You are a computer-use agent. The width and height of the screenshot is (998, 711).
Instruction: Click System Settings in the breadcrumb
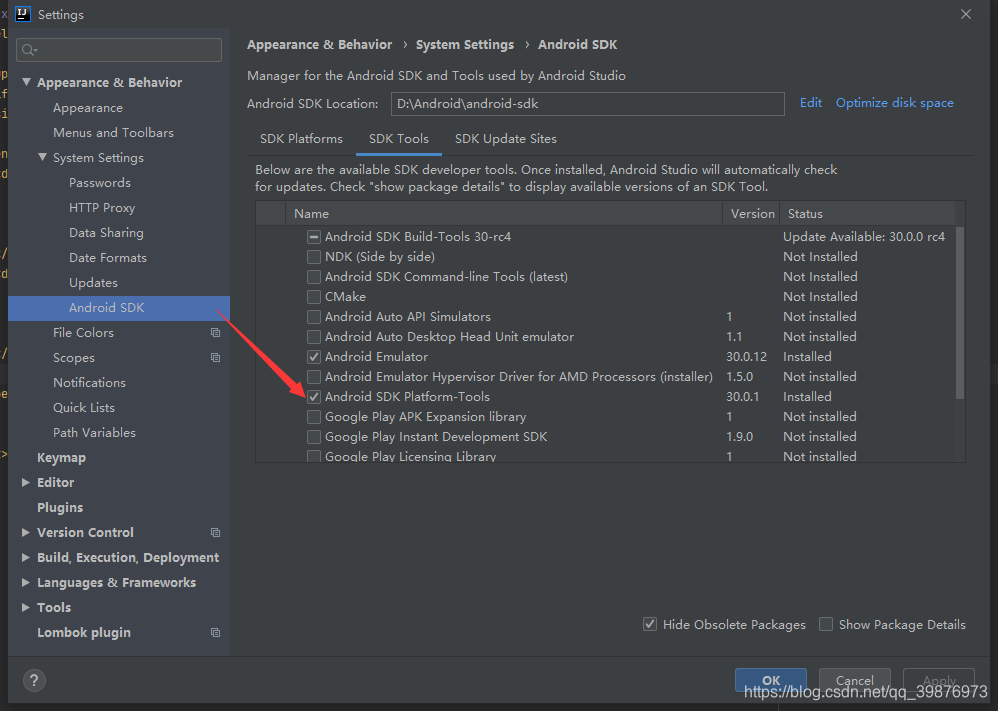click(x=465, y=45)
